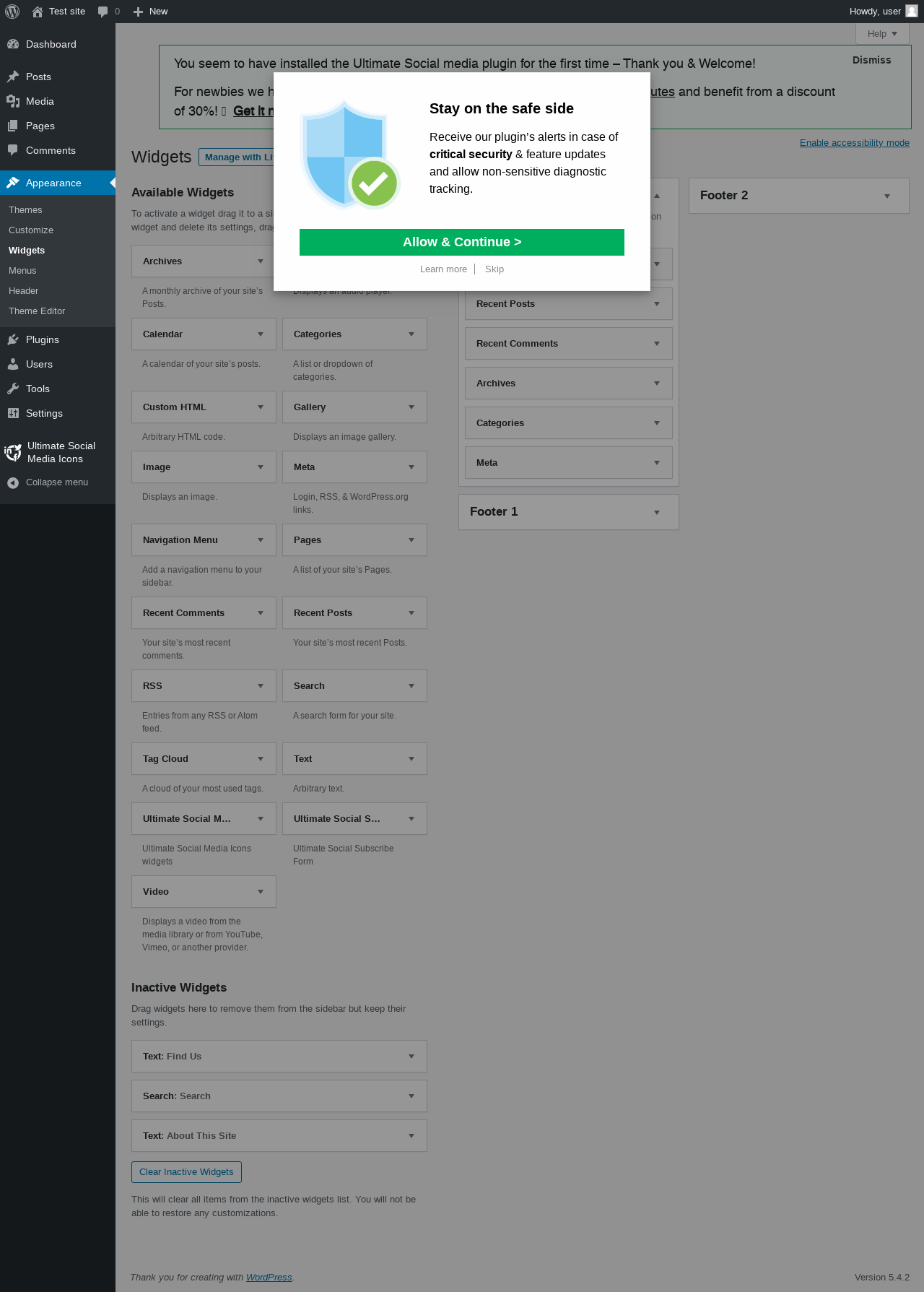Select the Widgets submenu item

[27, 251]
